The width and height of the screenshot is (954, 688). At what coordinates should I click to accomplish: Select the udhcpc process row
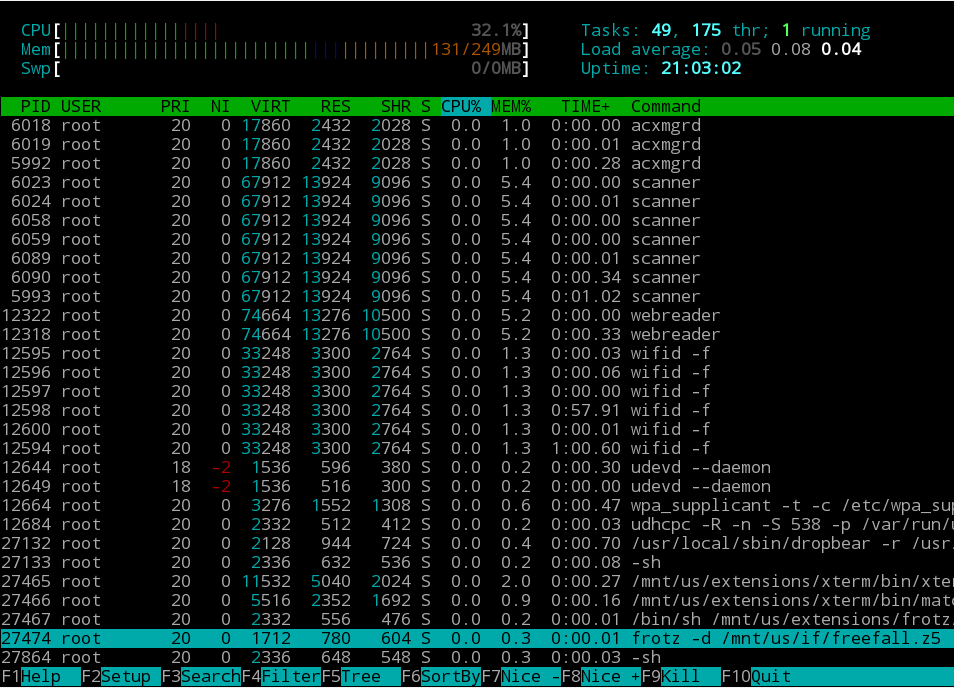coord(477,524)
